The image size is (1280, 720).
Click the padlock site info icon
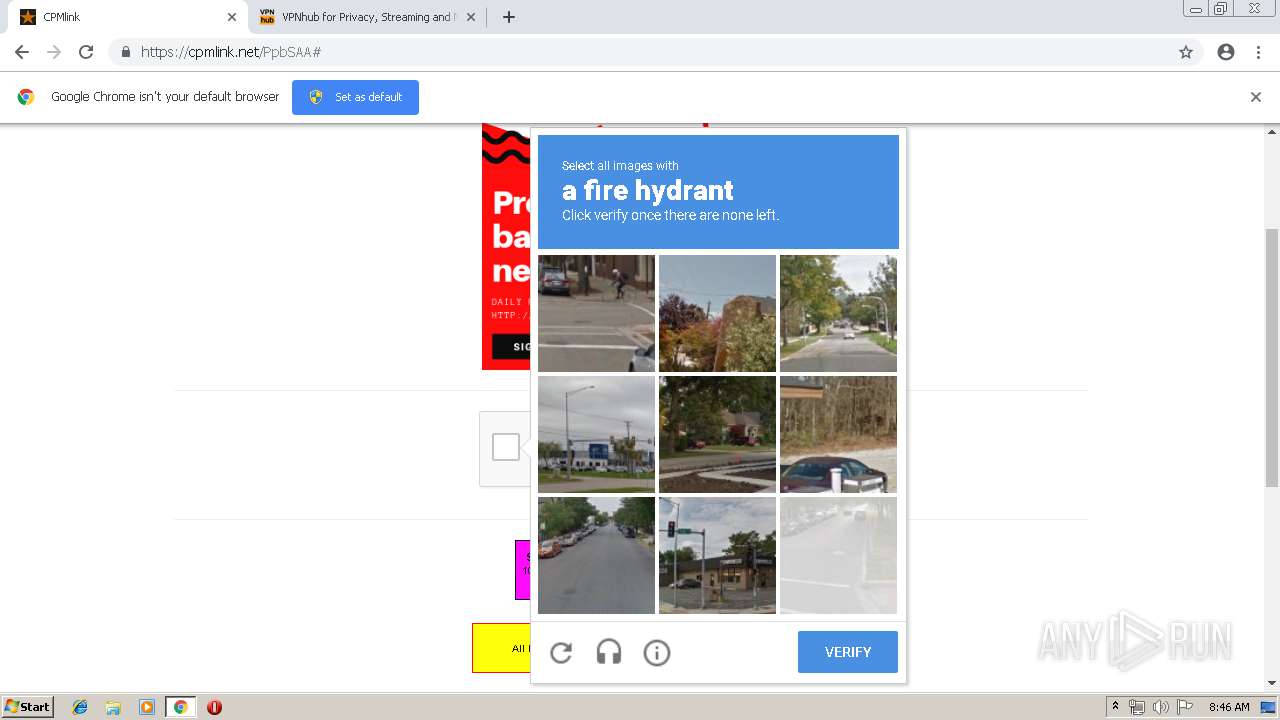[x=126, y=52]
